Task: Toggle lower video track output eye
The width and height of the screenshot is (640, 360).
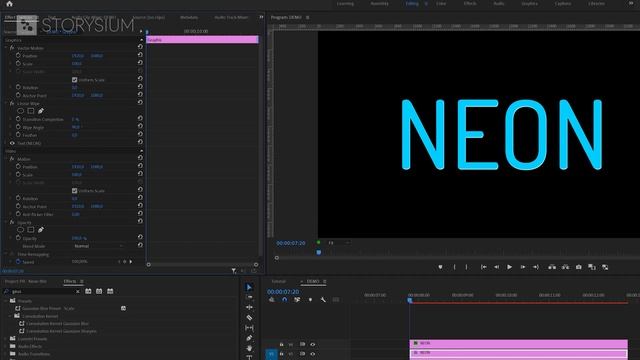Action: click(313, 354)
